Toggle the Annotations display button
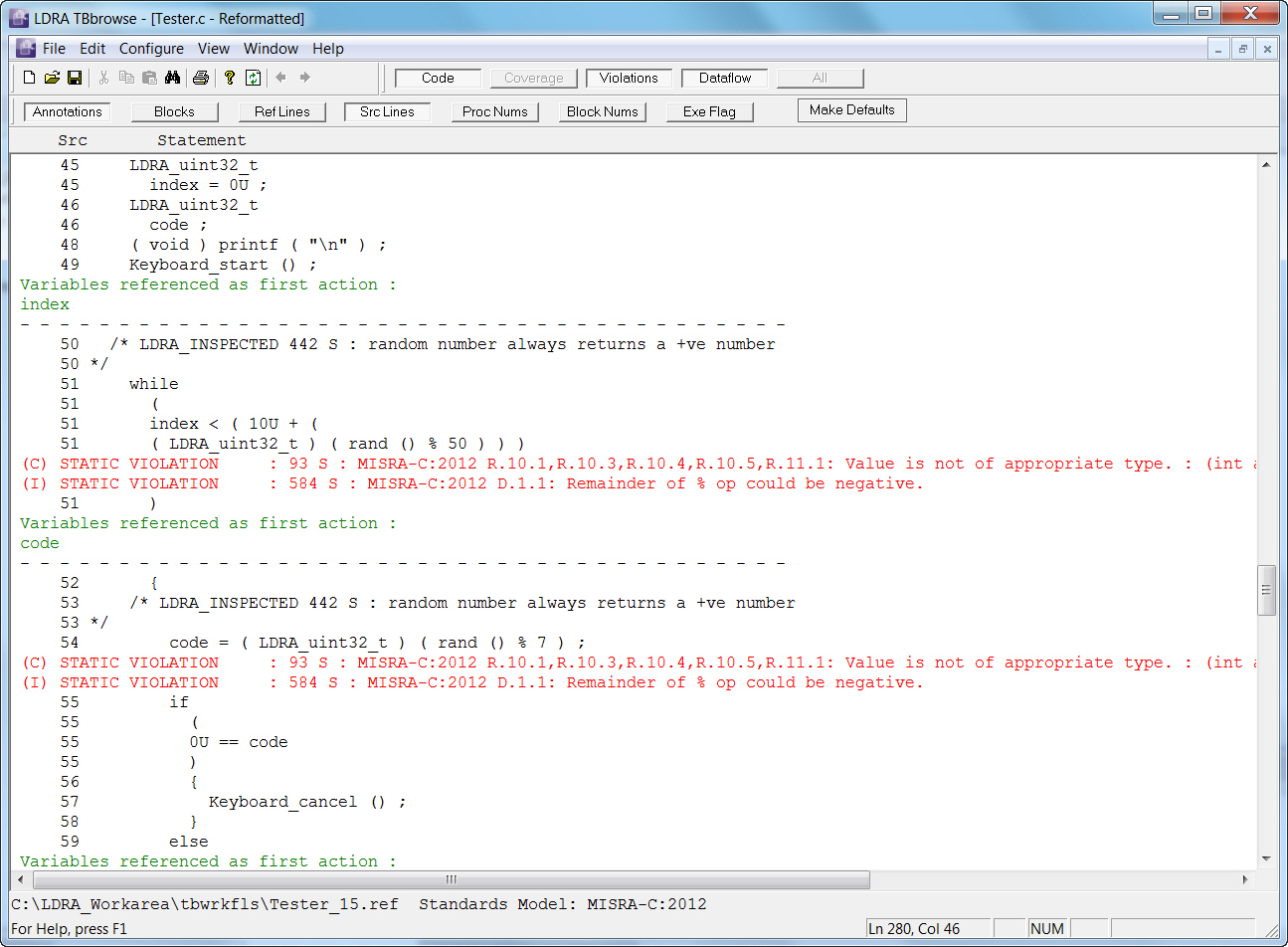The height and width of the screenshot is (947, 1288). pos(67,111)
